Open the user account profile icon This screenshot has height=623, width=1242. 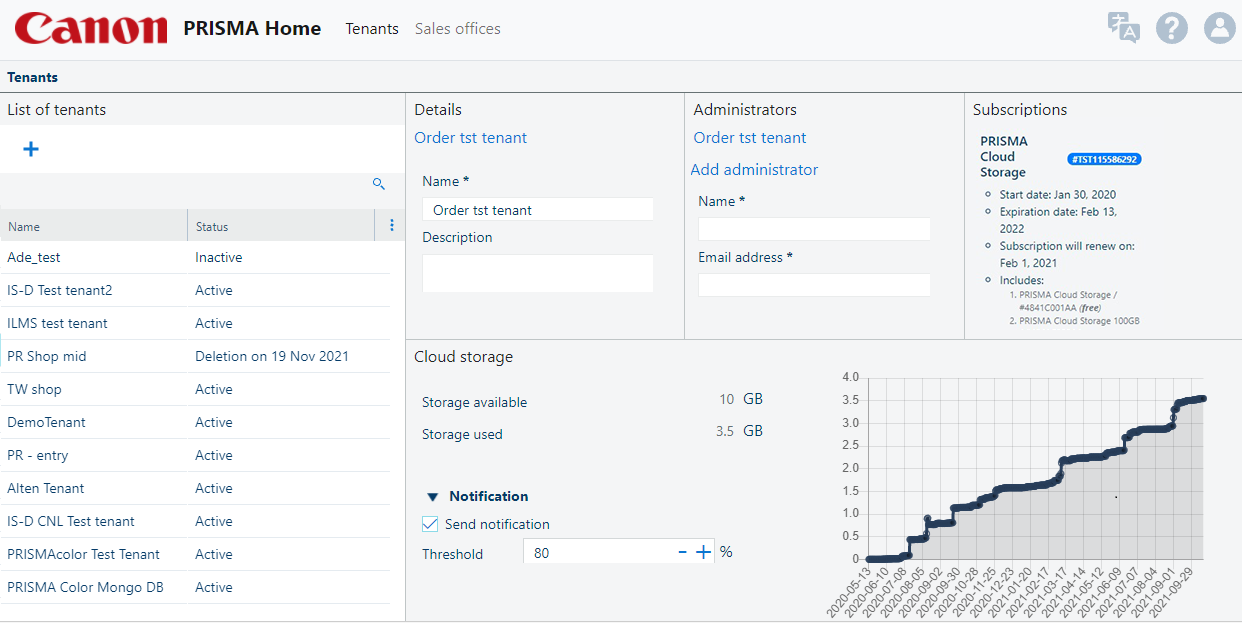[x=1219, y=28]
